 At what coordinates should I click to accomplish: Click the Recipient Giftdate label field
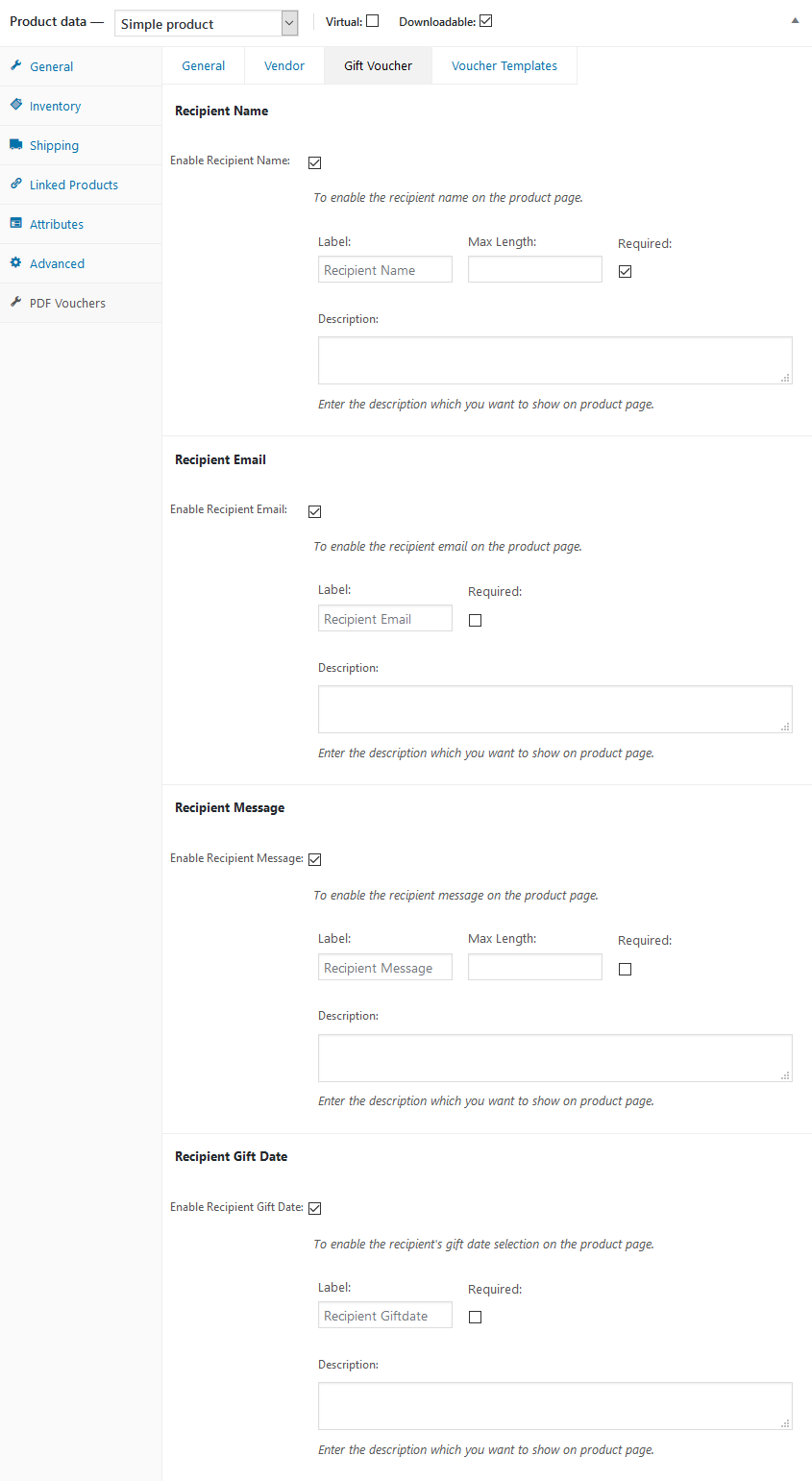[x=384, y=1316]
